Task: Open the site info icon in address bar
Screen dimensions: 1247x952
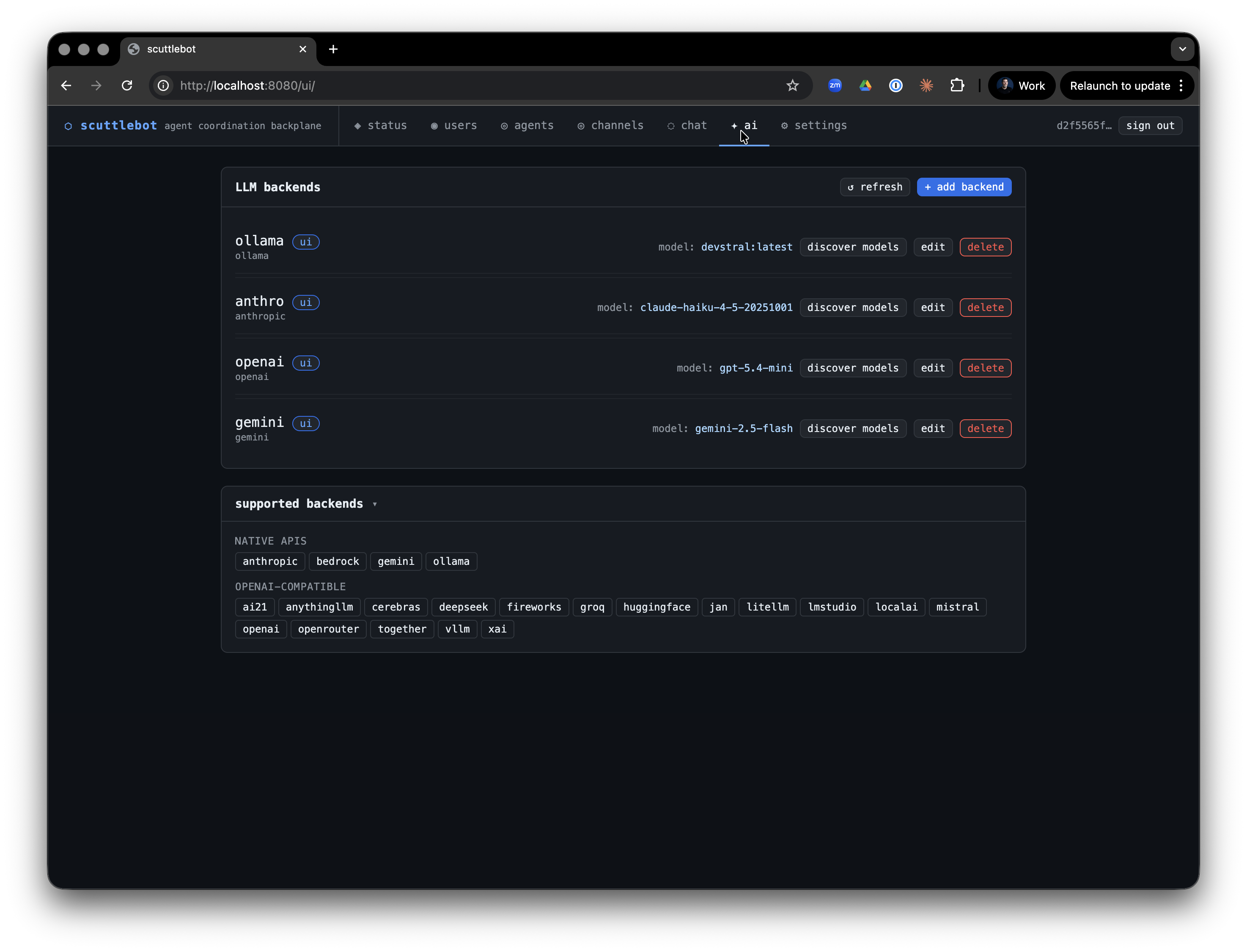Action: (x=163, y=85)
